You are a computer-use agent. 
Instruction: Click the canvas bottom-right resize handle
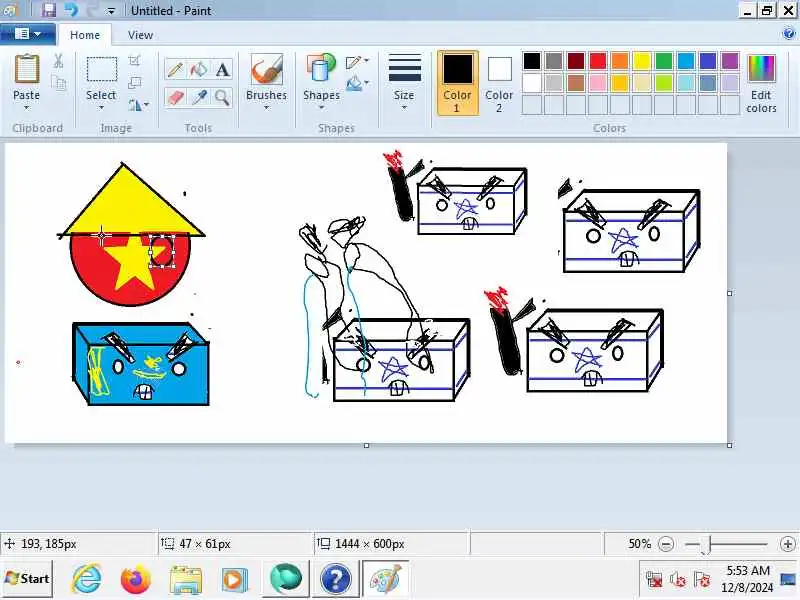[x=730, y=445]
